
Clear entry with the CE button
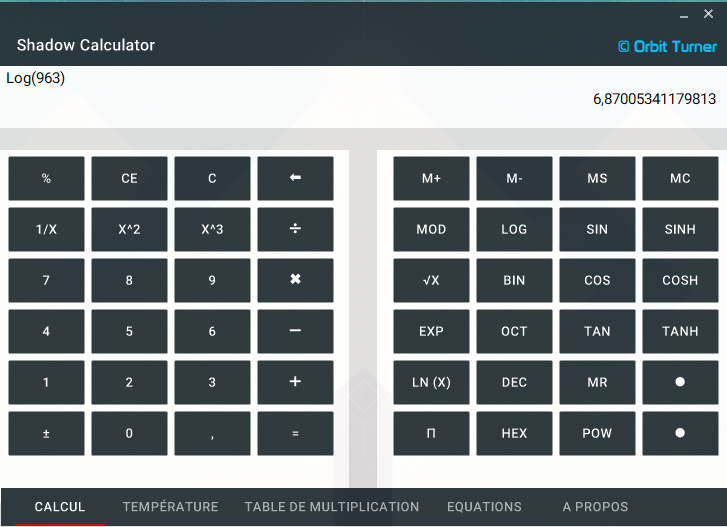click(x=129, y=178)
